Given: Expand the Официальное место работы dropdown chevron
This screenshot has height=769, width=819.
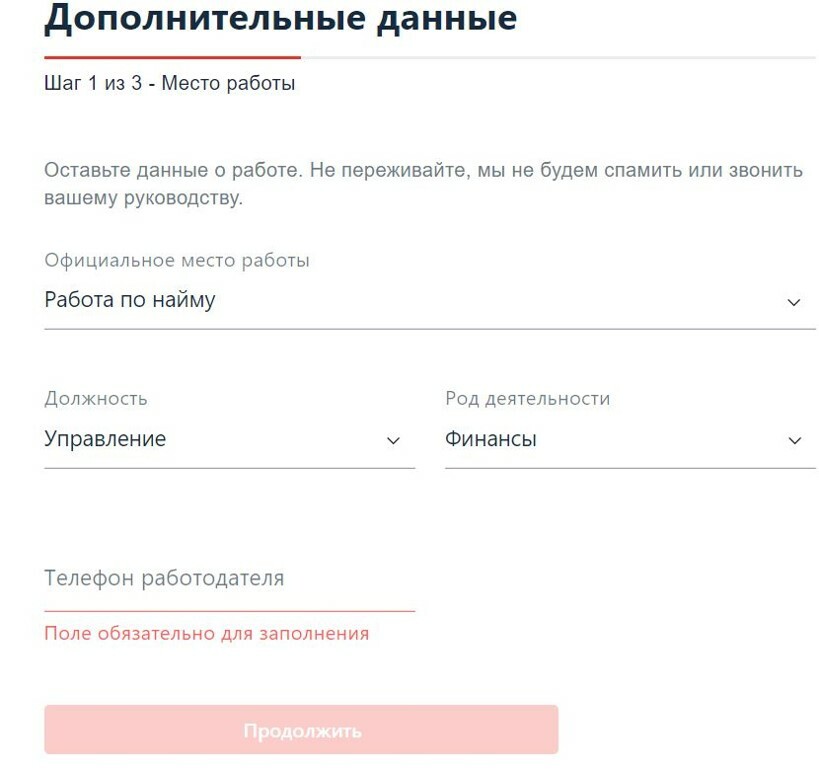Looking at the screenshot, I should [794, 302].
